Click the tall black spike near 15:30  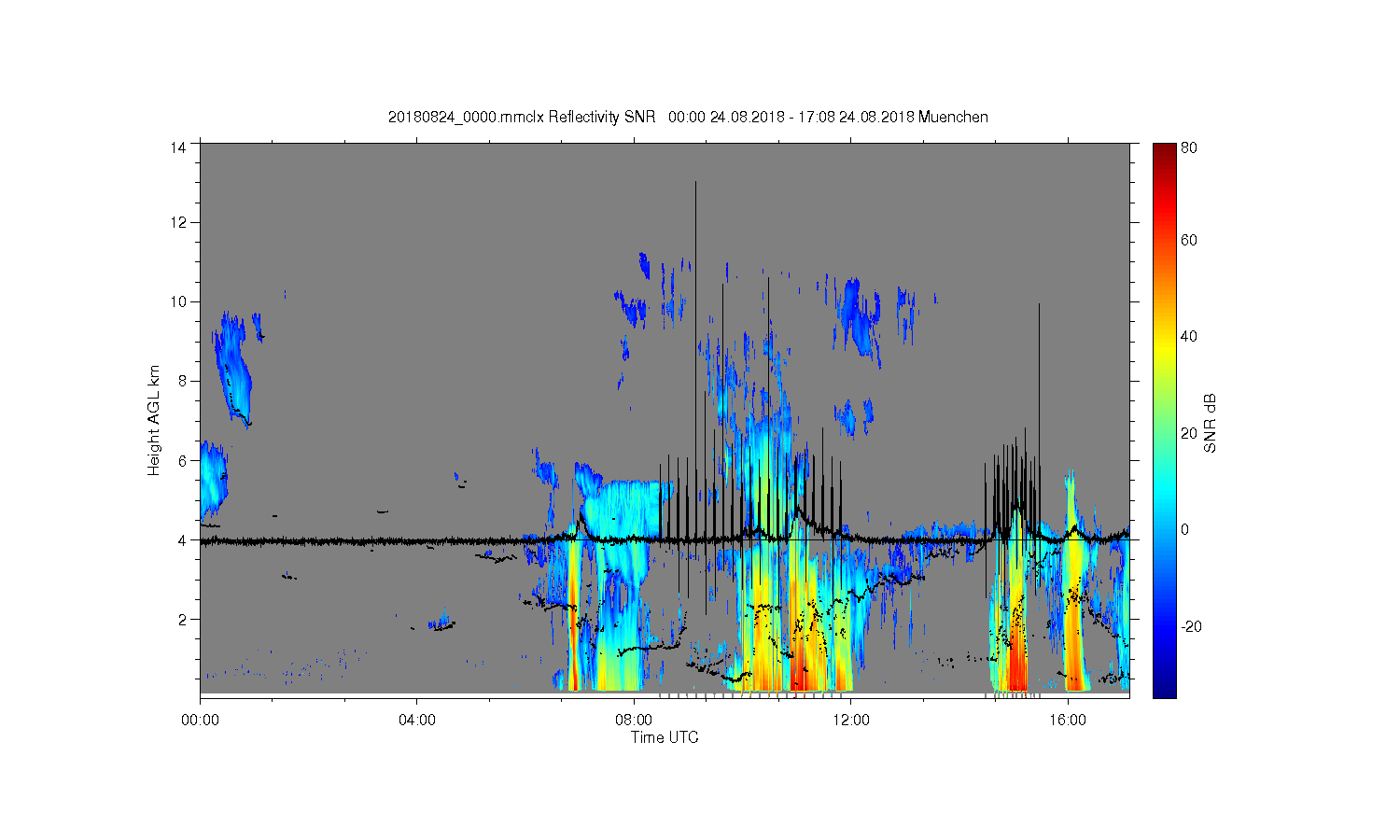point(1039,420)
